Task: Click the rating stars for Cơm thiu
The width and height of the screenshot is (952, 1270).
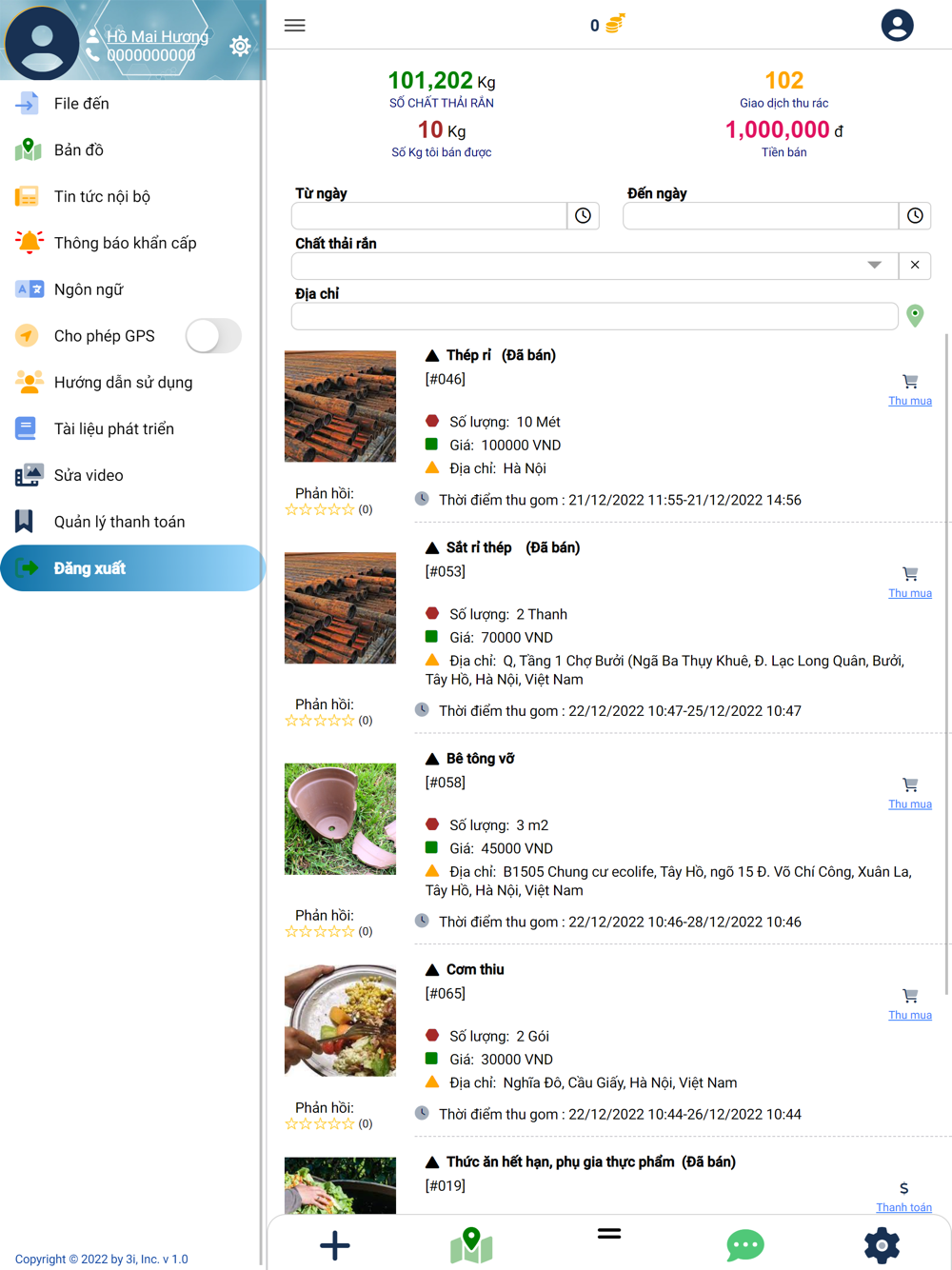Action: (x=320, y=1124)
